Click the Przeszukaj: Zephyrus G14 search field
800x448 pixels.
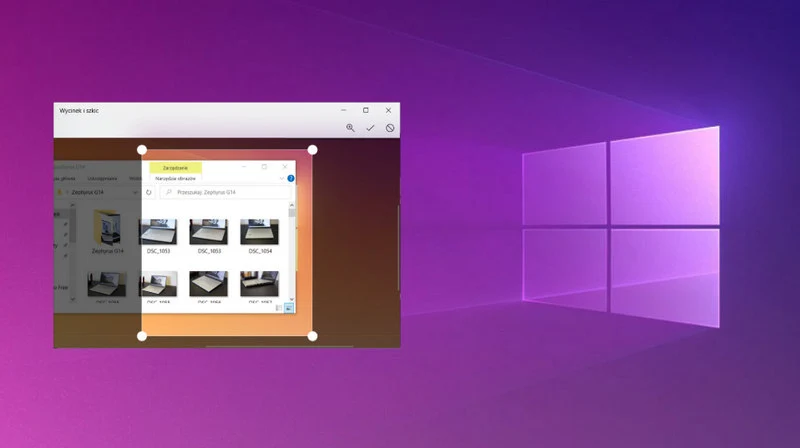point(226,192)
